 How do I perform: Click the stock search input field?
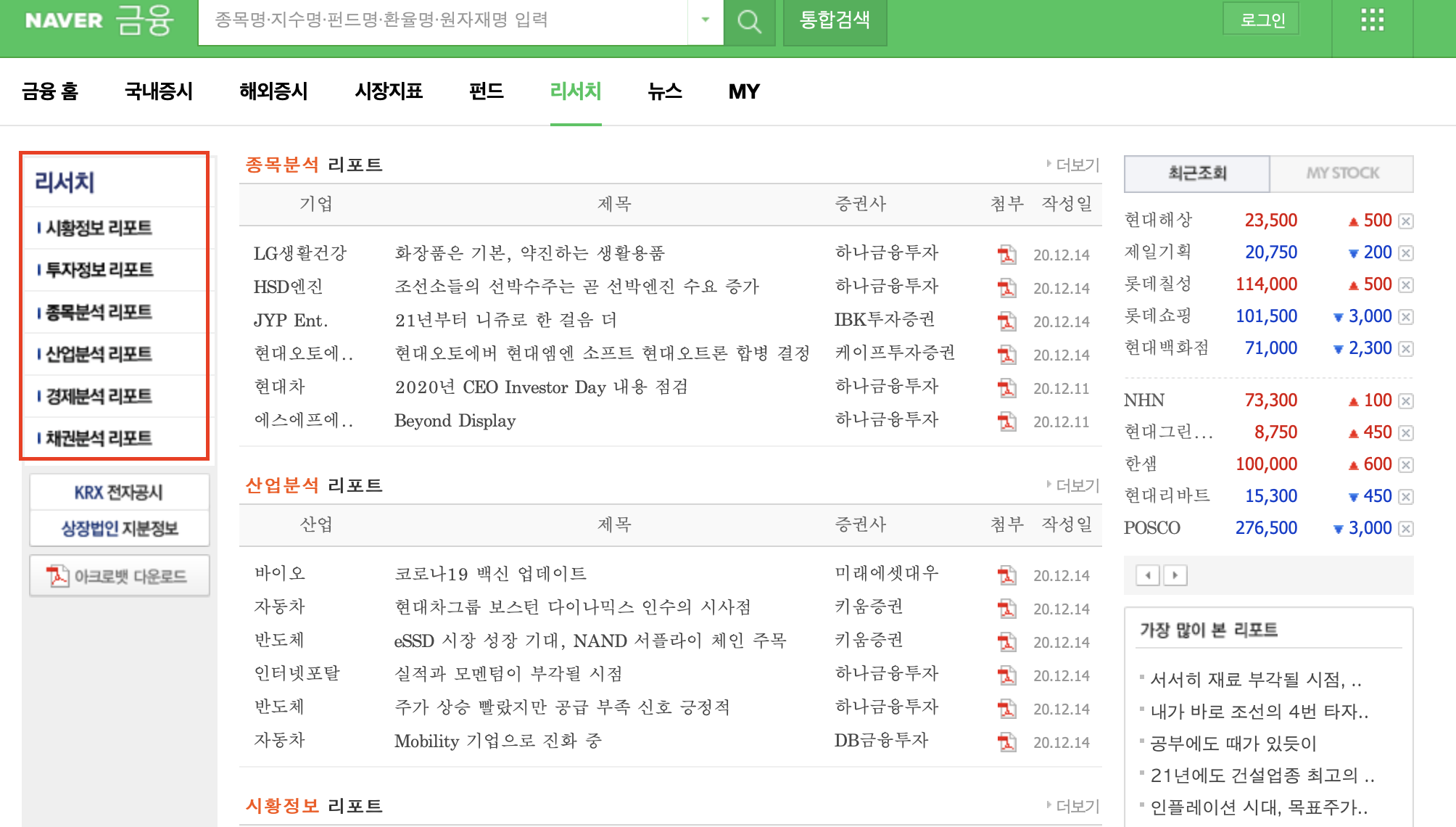442,20
